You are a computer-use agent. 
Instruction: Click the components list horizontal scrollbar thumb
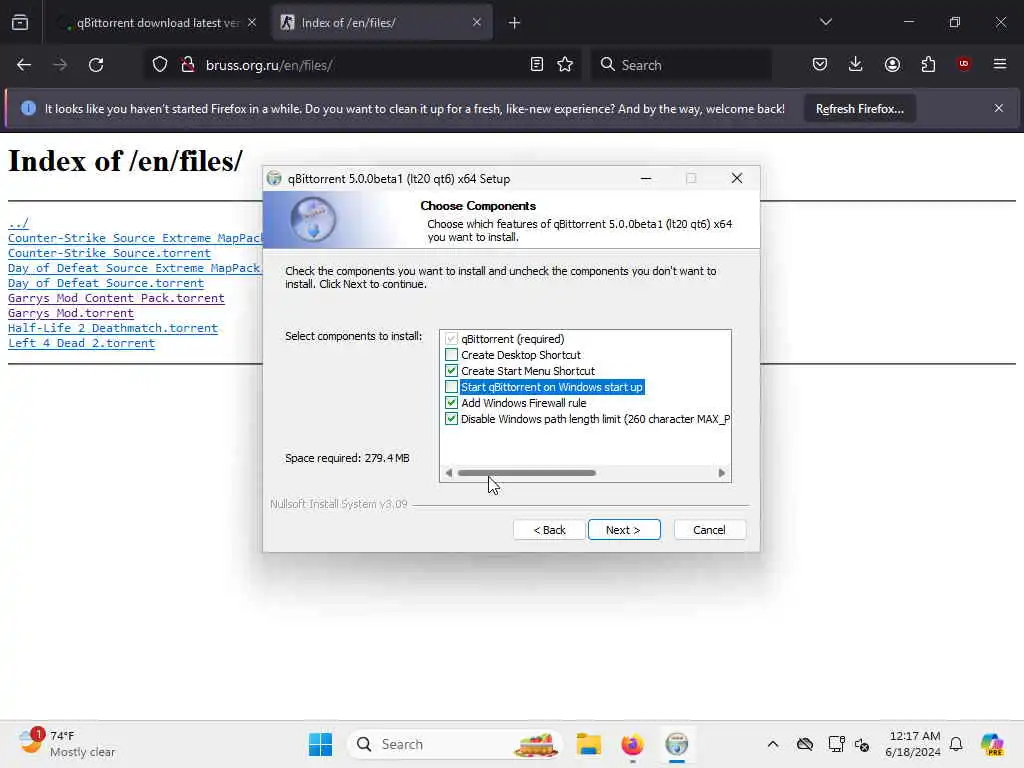click(x=526, y=473)
